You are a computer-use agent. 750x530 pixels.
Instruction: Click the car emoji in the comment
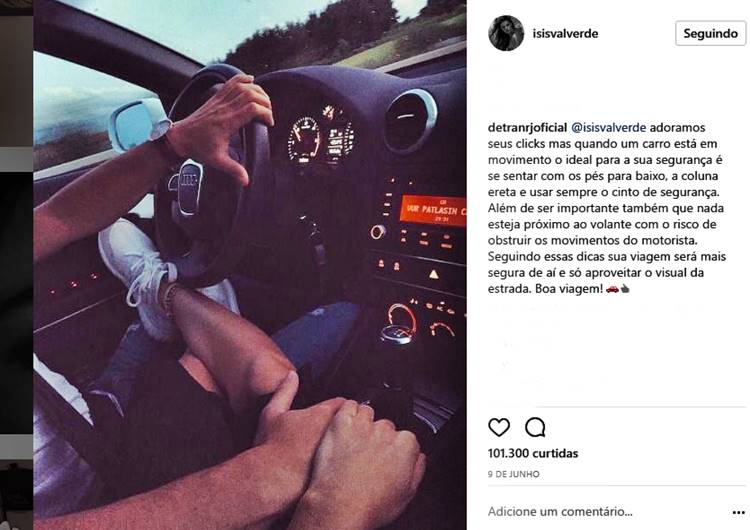tap(612, 289)
